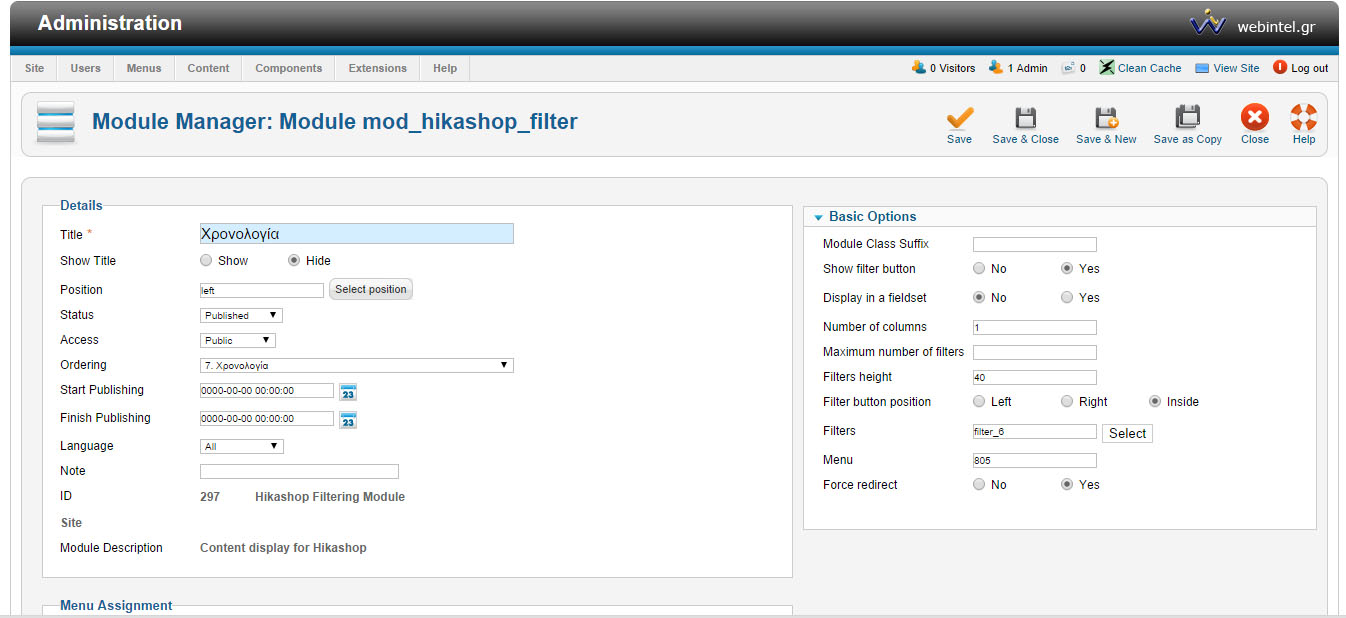1346x618 pixels.
Task: Set Show Title to Show
Action: [207, 261]
